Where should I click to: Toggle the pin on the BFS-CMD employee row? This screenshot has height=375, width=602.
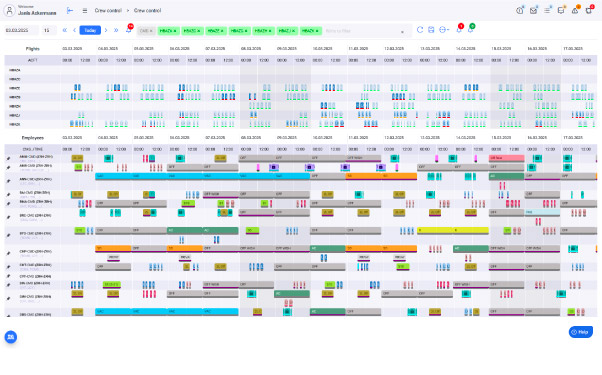click(8, 235)
